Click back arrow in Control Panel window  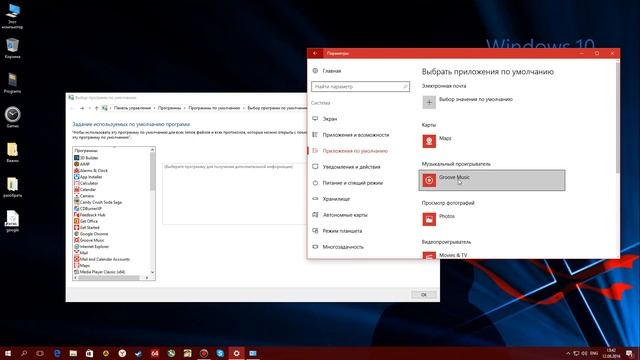(72, 108)
